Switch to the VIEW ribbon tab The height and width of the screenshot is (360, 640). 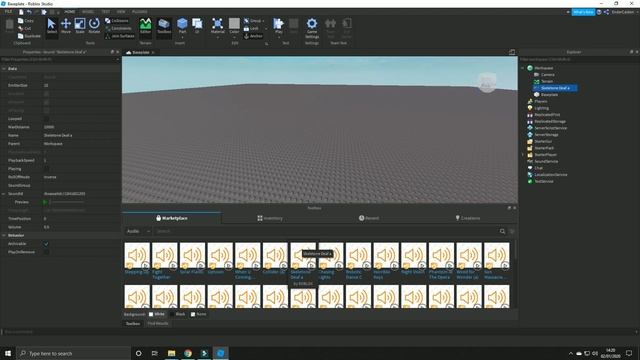[x=121, y=12]
